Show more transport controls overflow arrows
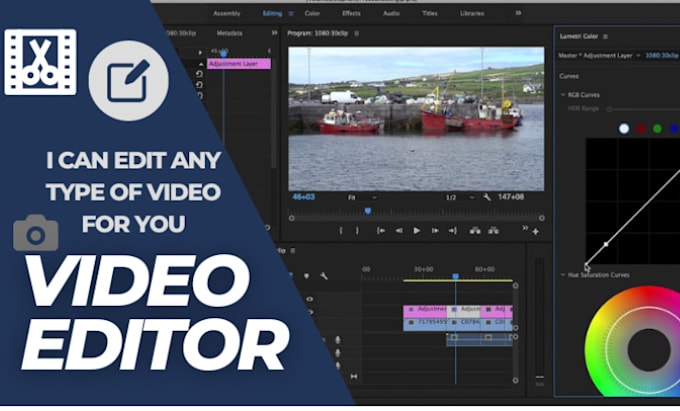 [x=525, y=228]
